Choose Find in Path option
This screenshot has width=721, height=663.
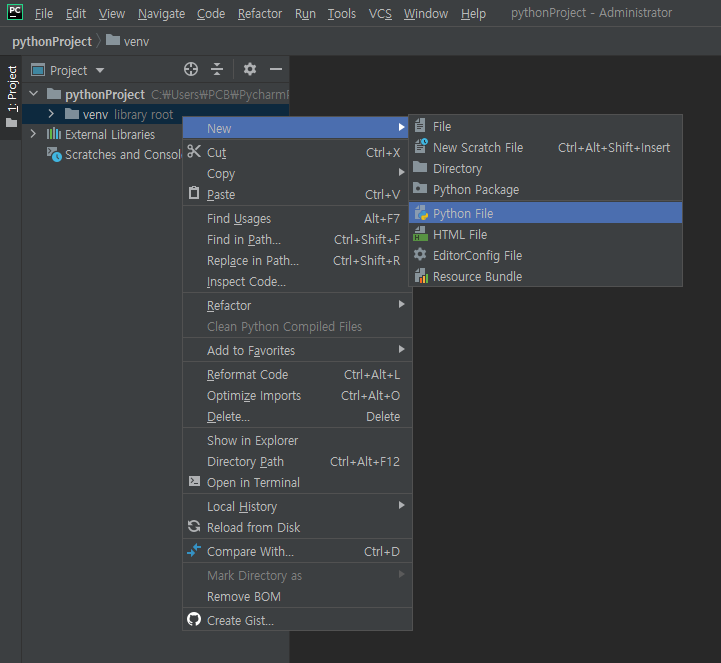(x=297, y=240)
